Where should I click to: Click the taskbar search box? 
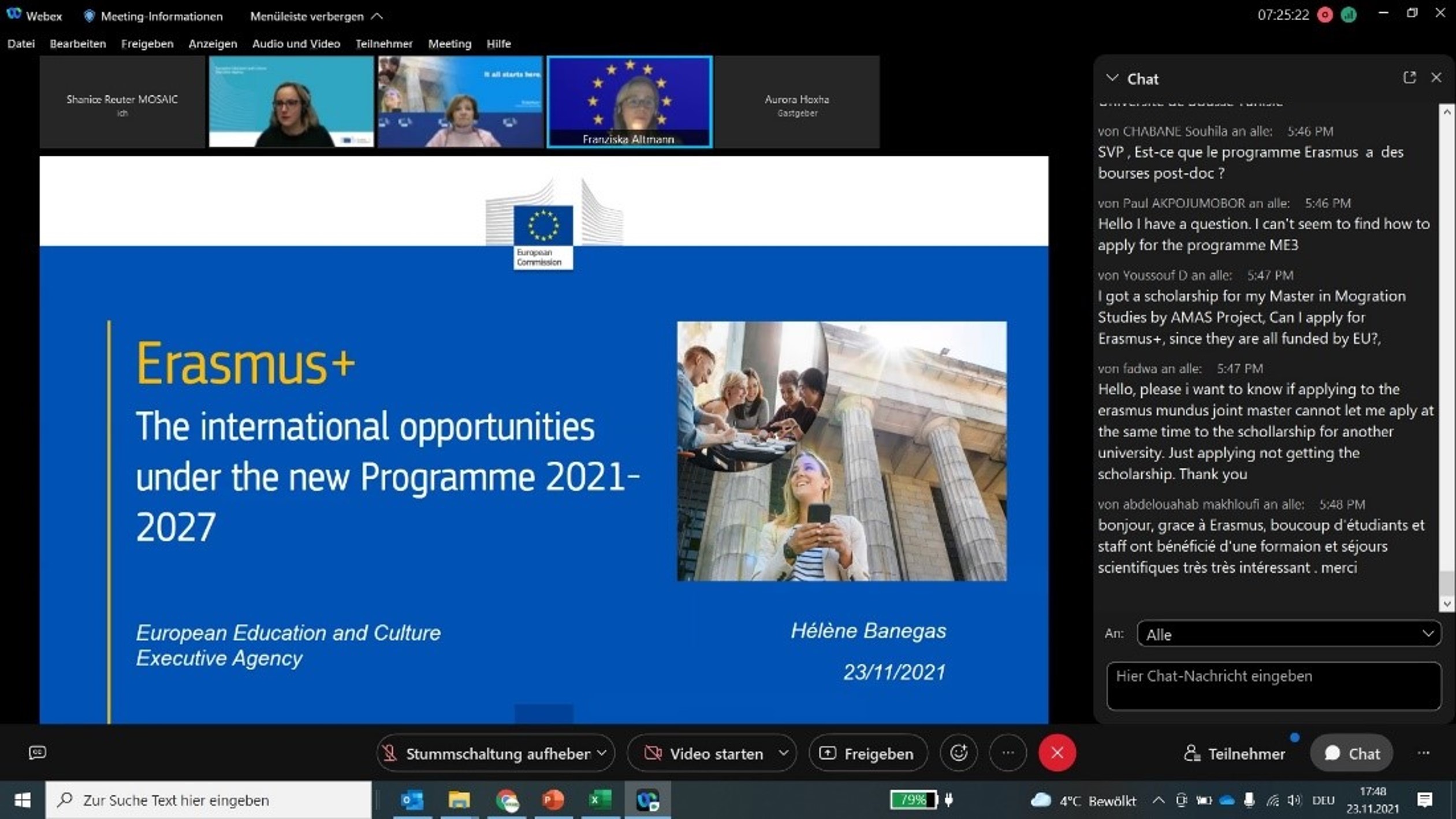coord(208,800)
